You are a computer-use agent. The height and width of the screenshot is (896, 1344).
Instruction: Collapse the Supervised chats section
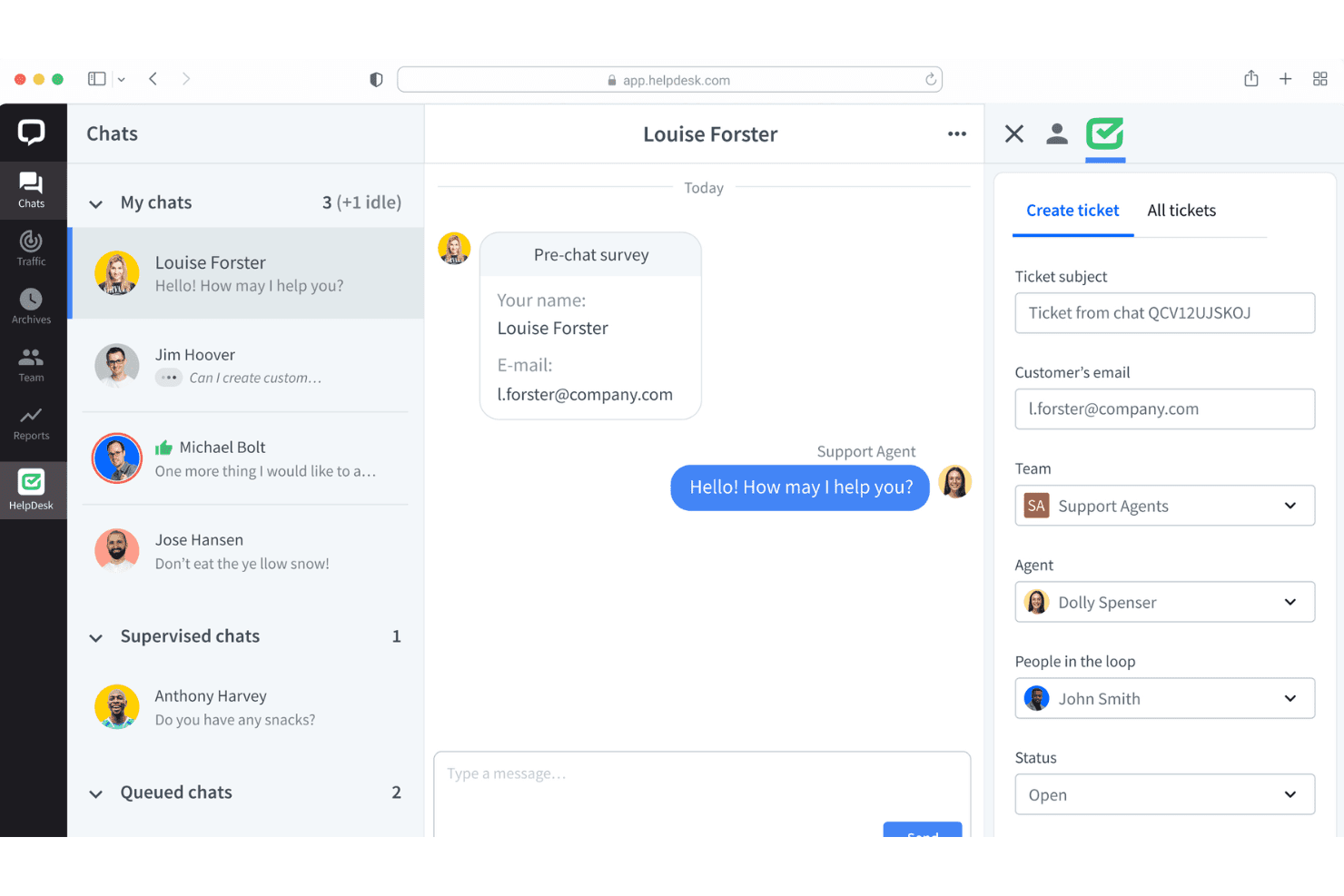(95, 637)
